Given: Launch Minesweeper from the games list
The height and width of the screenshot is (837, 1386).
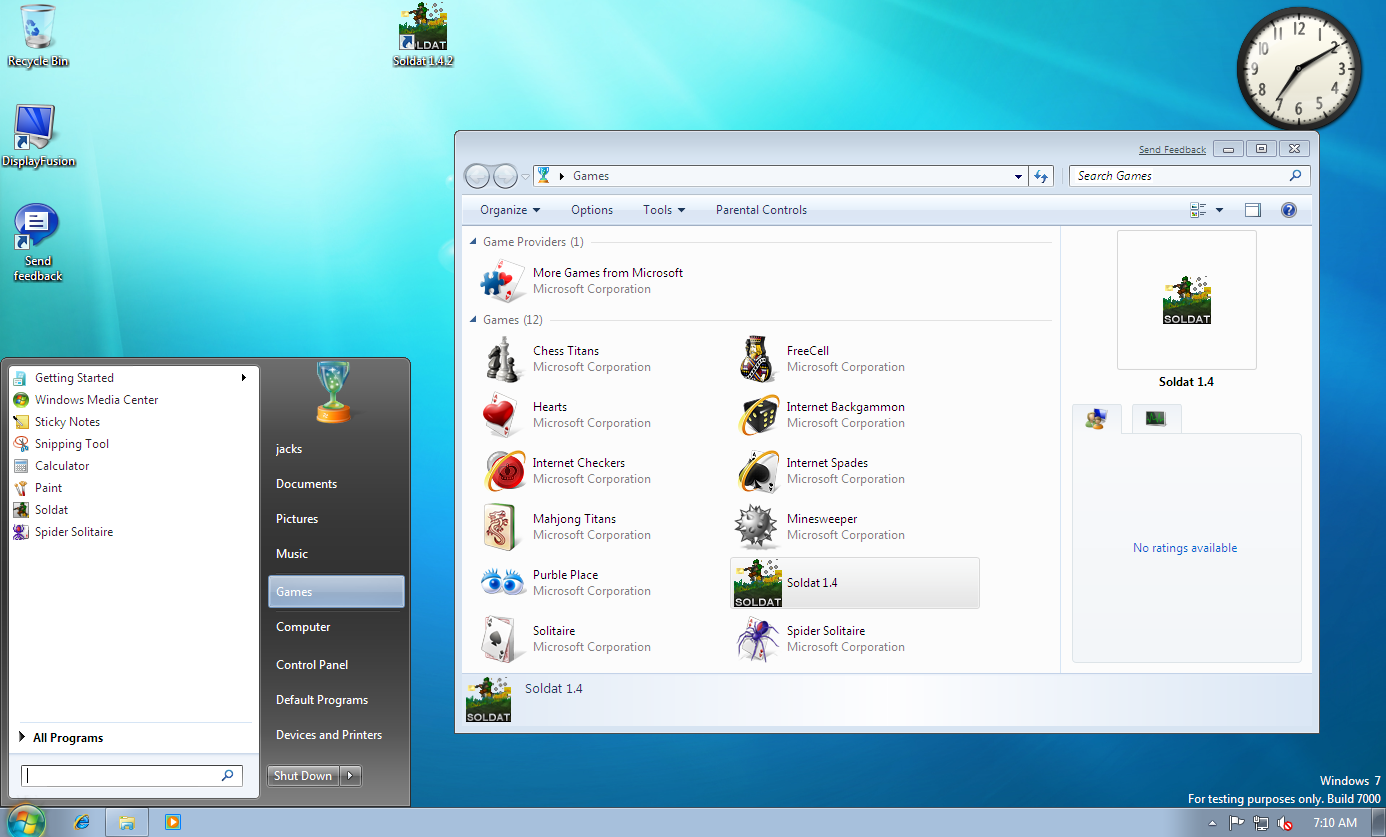Looking at the screenshot, I should point(757,527).
